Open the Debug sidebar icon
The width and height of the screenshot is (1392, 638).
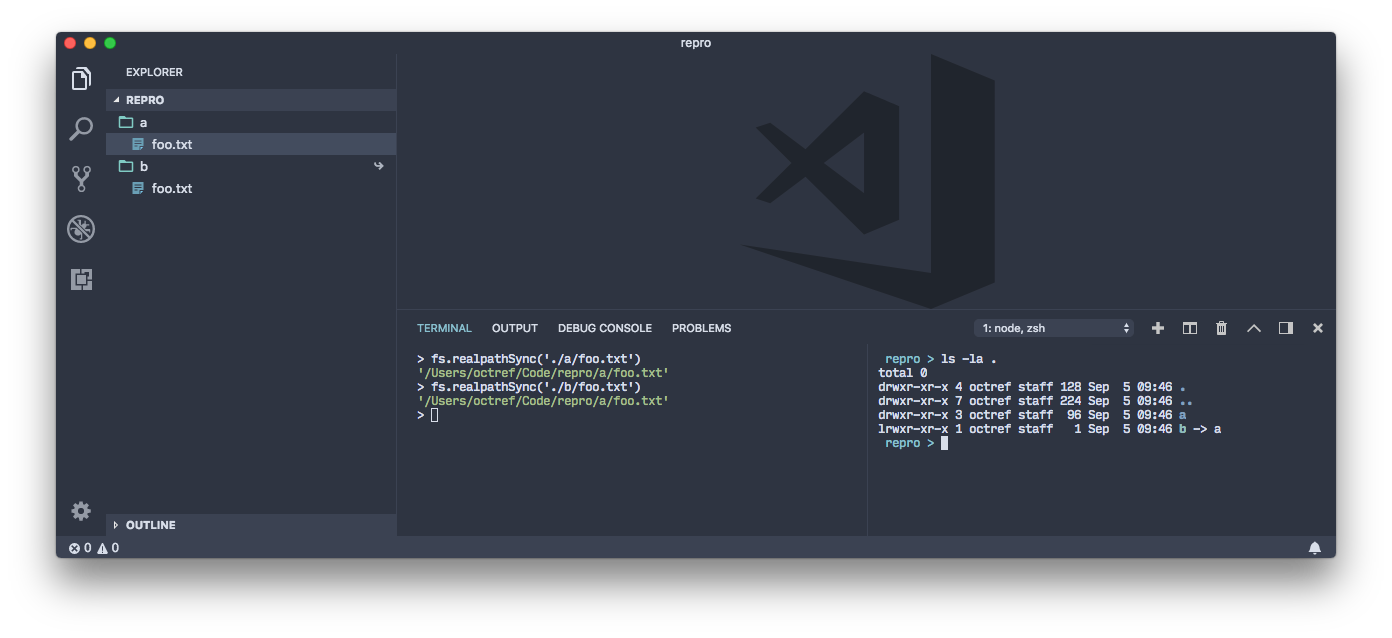click(x=81, y=229)
